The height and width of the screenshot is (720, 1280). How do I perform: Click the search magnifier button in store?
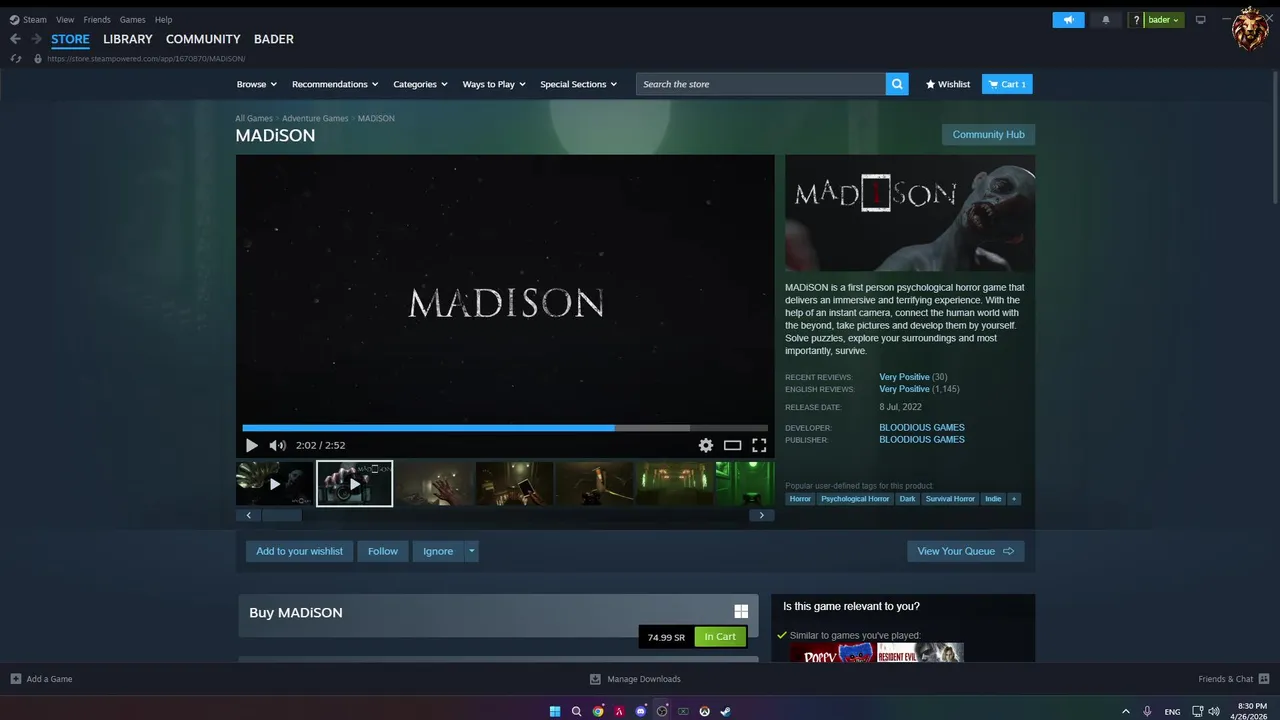(x=897, y=84)
